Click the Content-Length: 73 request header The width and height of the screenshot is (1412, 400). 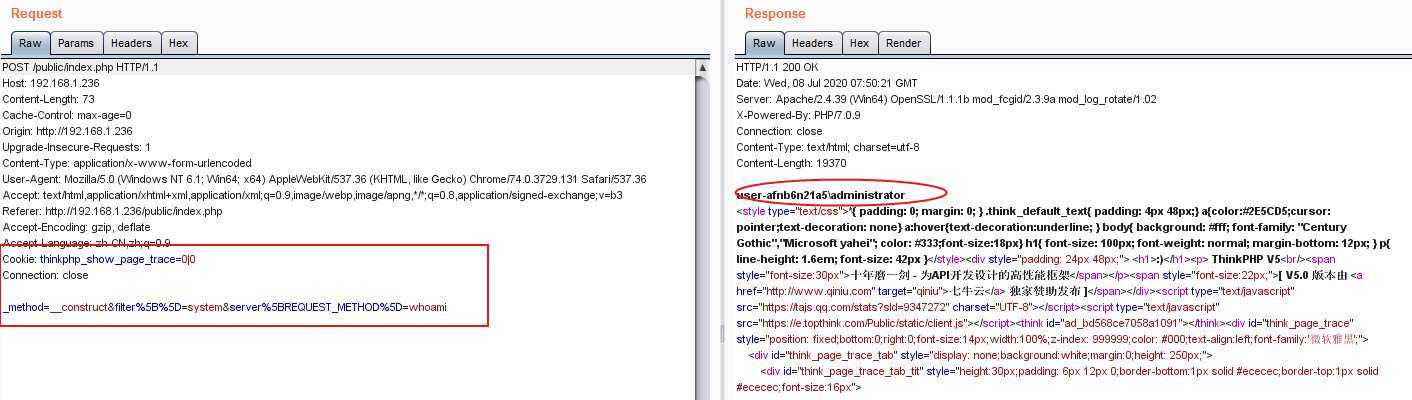tap(48, 99)
